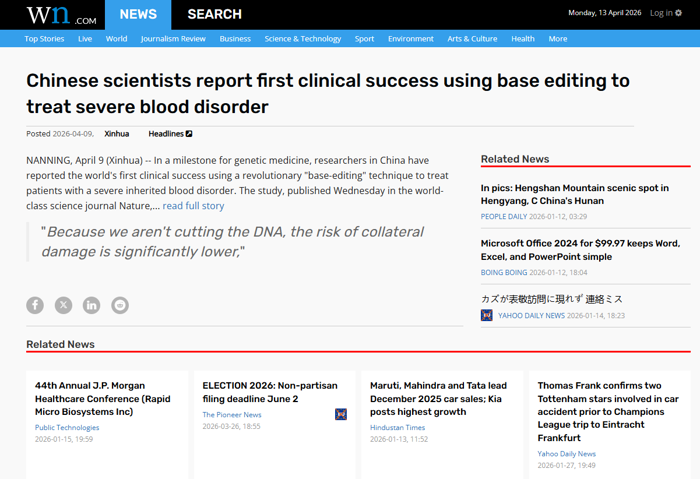The width and height of the screenshot is (700, 479).
Task: Click the Pioneer News thumbnail icon
Action: 341,414
